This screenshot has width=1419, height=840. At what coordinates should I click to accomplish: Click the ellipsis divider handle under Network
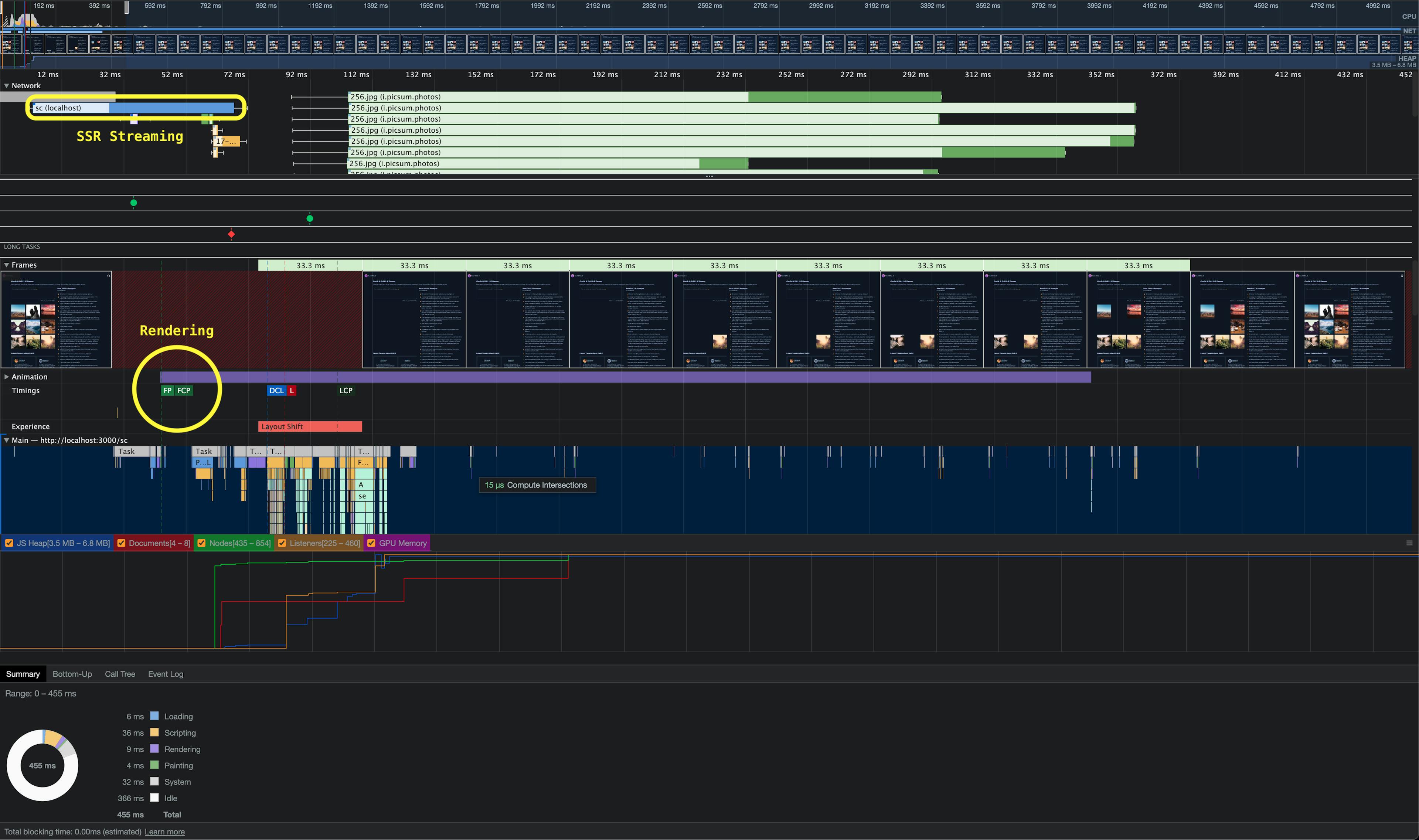pos(709,177)
